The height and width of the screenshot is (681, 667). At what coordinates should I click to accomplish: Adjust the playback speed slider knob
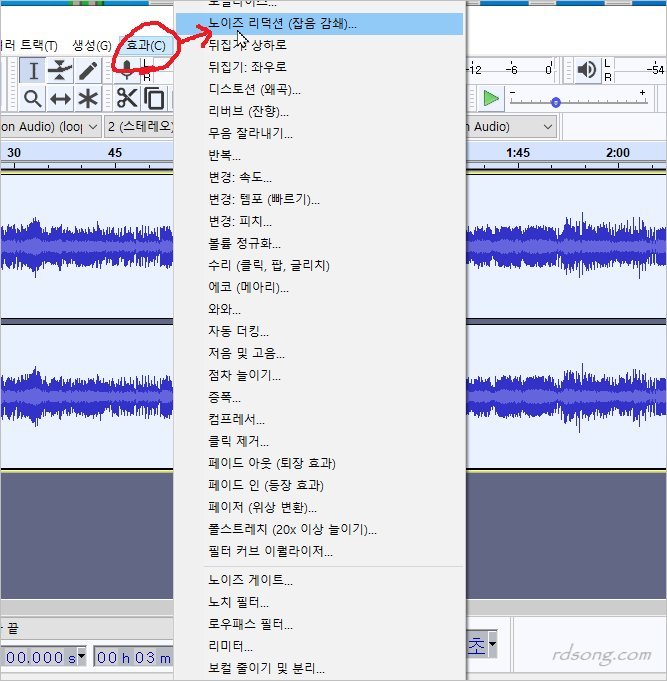tap(555, 101)
